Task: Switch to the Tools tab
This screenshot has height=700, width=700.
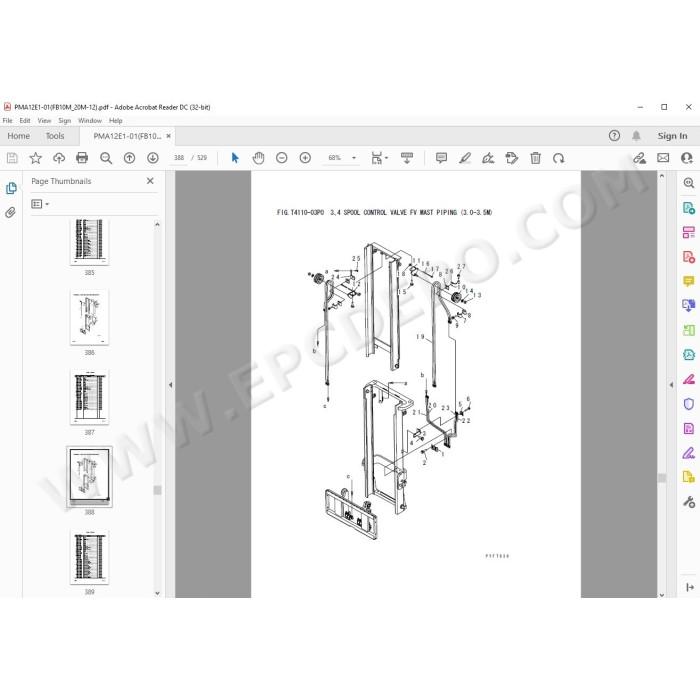Action: coord(55,136)
